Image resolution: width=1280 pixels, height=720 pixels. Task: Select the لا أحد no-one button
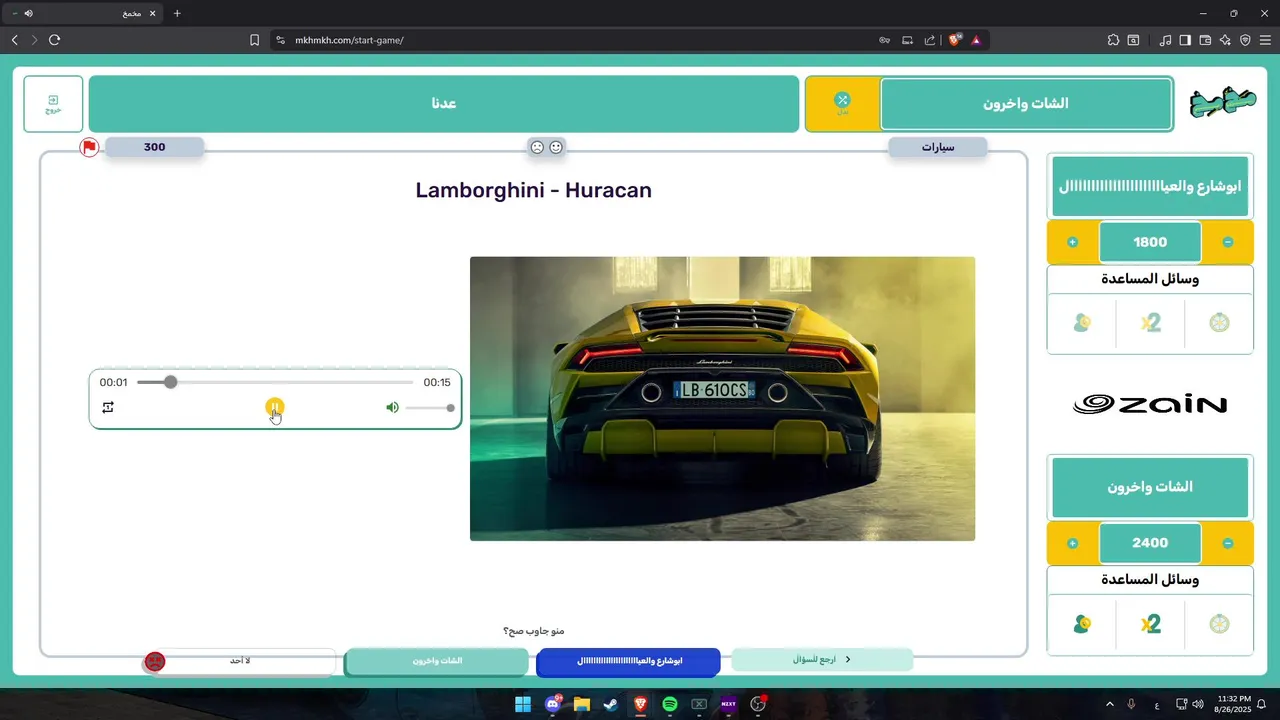coord(240,661)
